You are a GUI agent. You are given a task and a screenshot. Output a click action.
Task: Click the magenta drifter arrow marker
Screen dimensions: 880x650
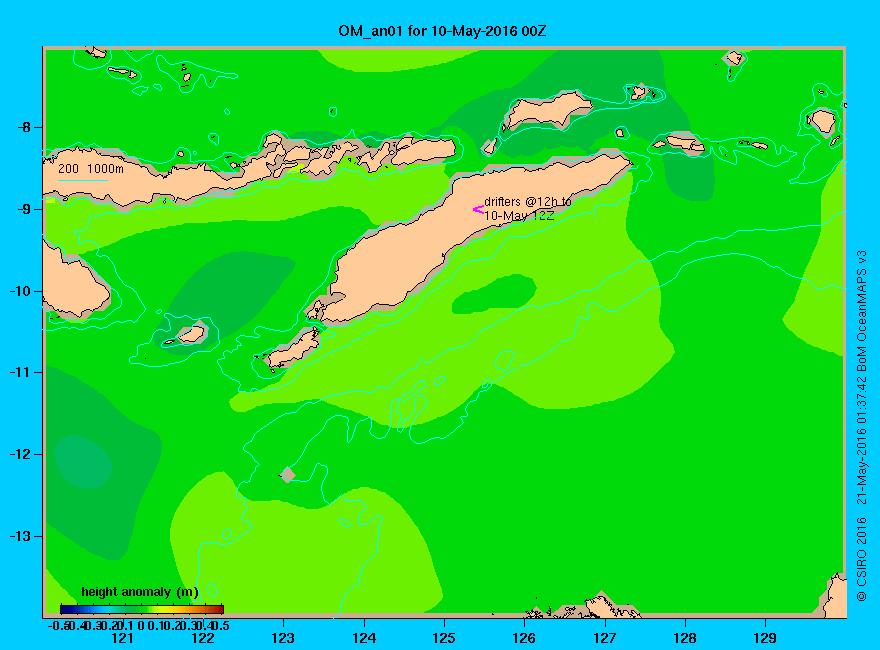click(x=478, y=210)
